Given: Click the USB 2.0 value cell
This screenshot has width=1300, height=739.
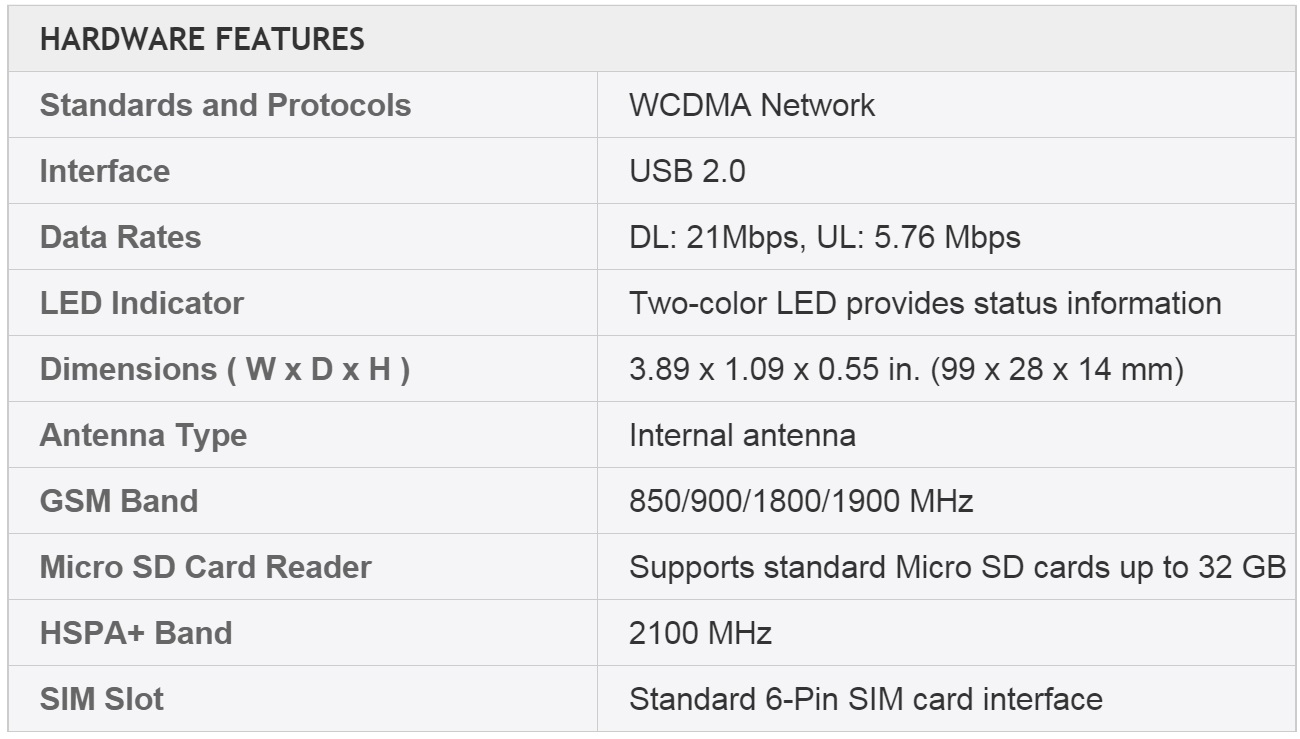Looking at the screenshot, I should [x=687, y=171].
